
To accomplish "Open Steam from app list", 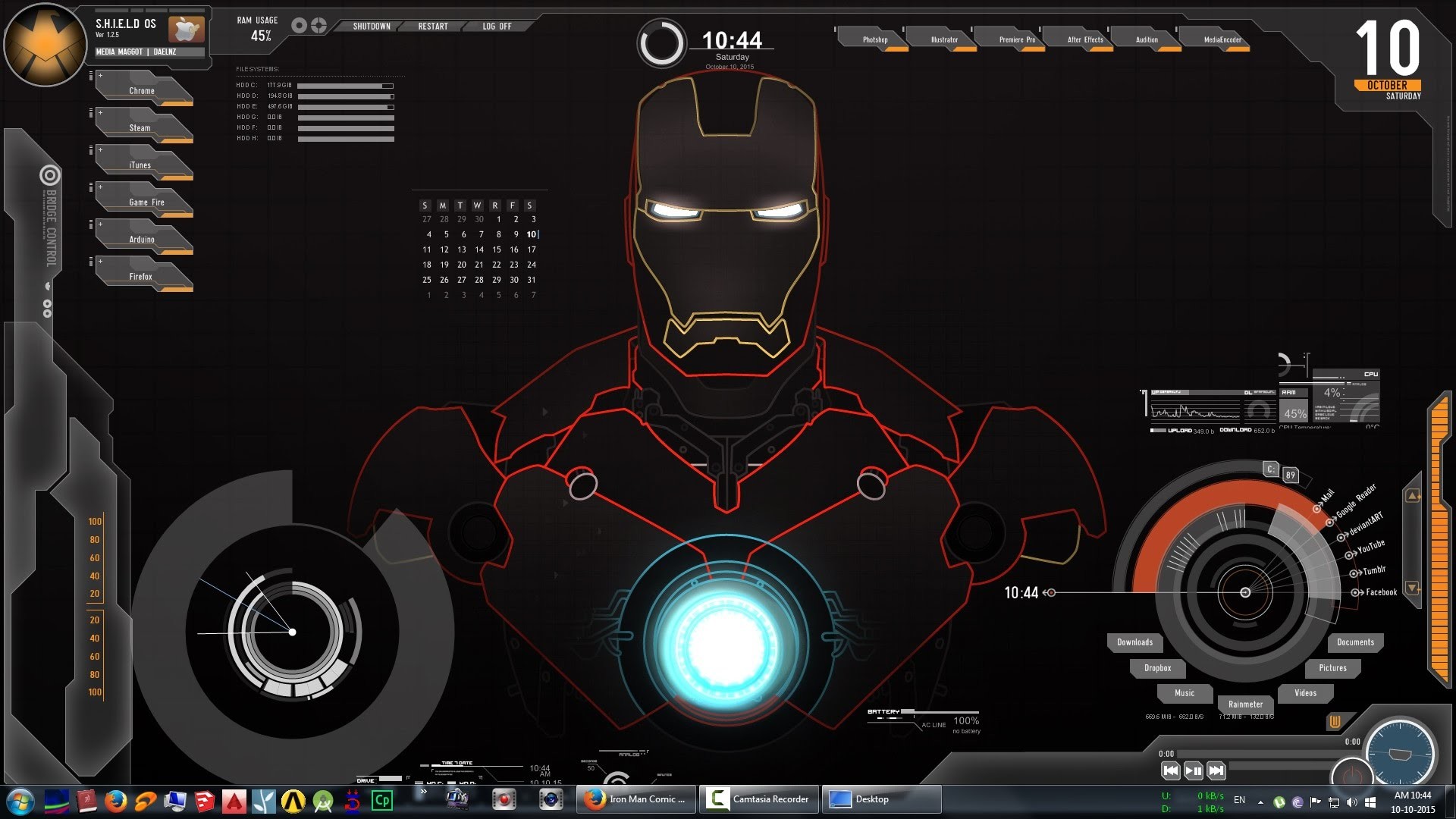I will pos(141,127).
